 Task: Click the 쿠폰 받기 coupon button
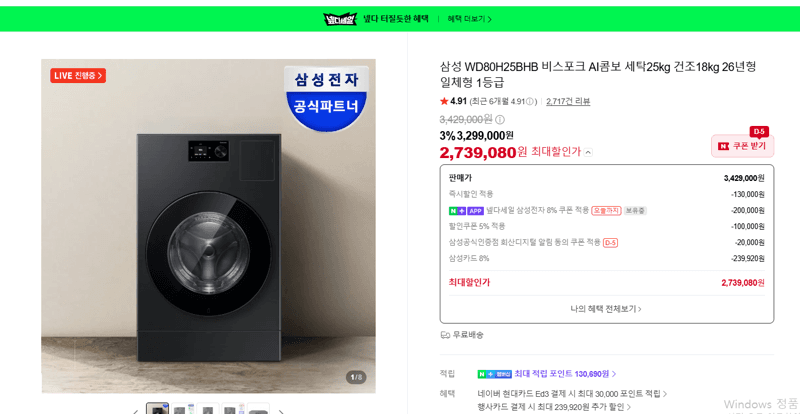pos(742,146)
